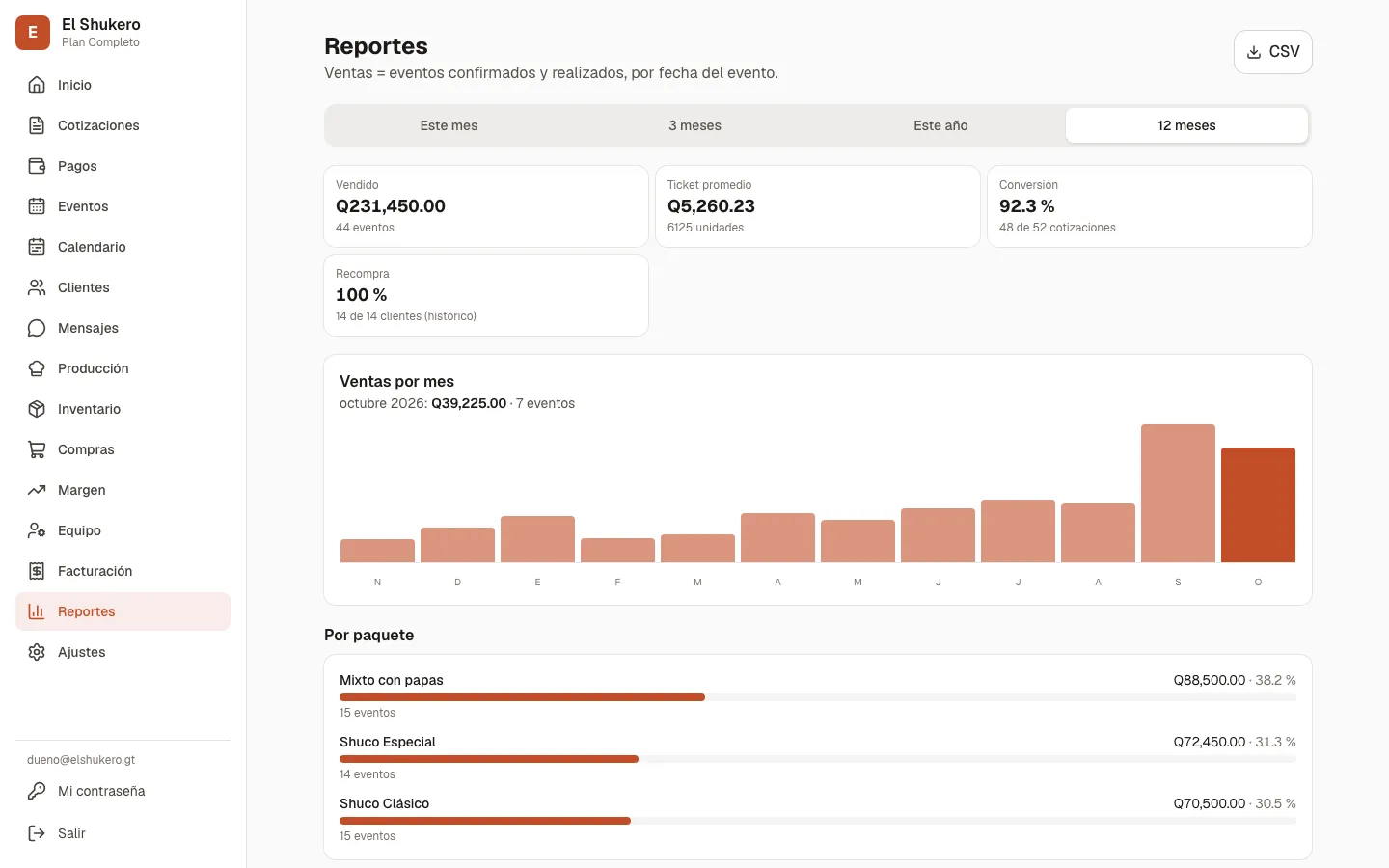Click the calendar icon beside Calendario
1389x868 pixels.
point(37,247)
